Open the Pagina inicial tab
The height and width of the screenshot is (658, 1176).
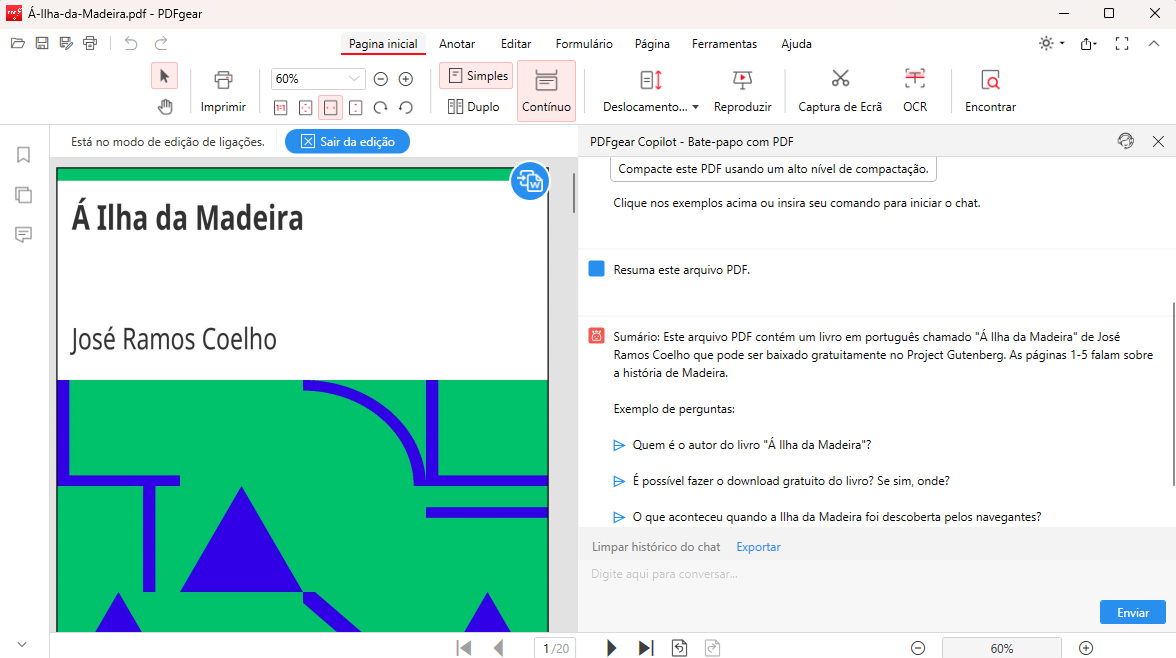click(x=383, y=44)
